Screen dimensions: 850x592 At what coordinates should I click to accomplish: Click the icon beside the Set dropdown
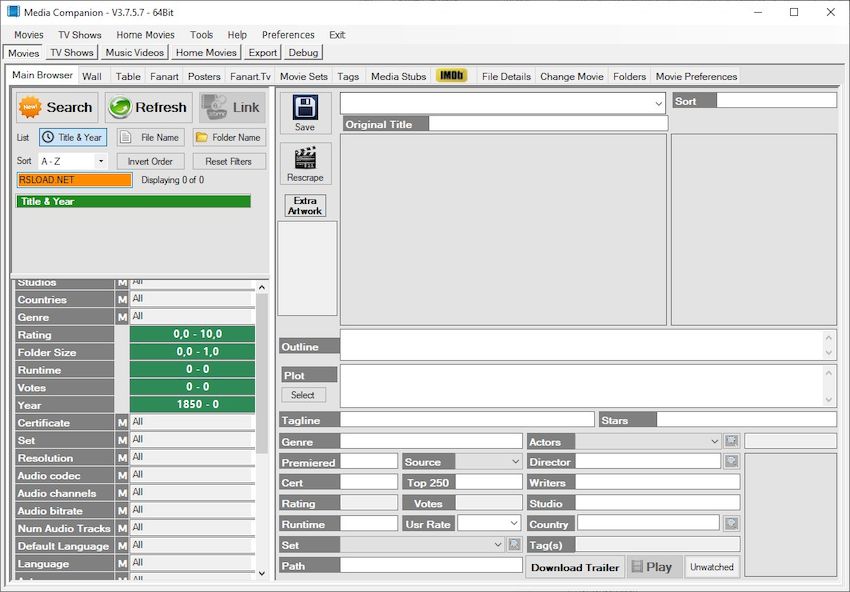[x=514, y=545]
